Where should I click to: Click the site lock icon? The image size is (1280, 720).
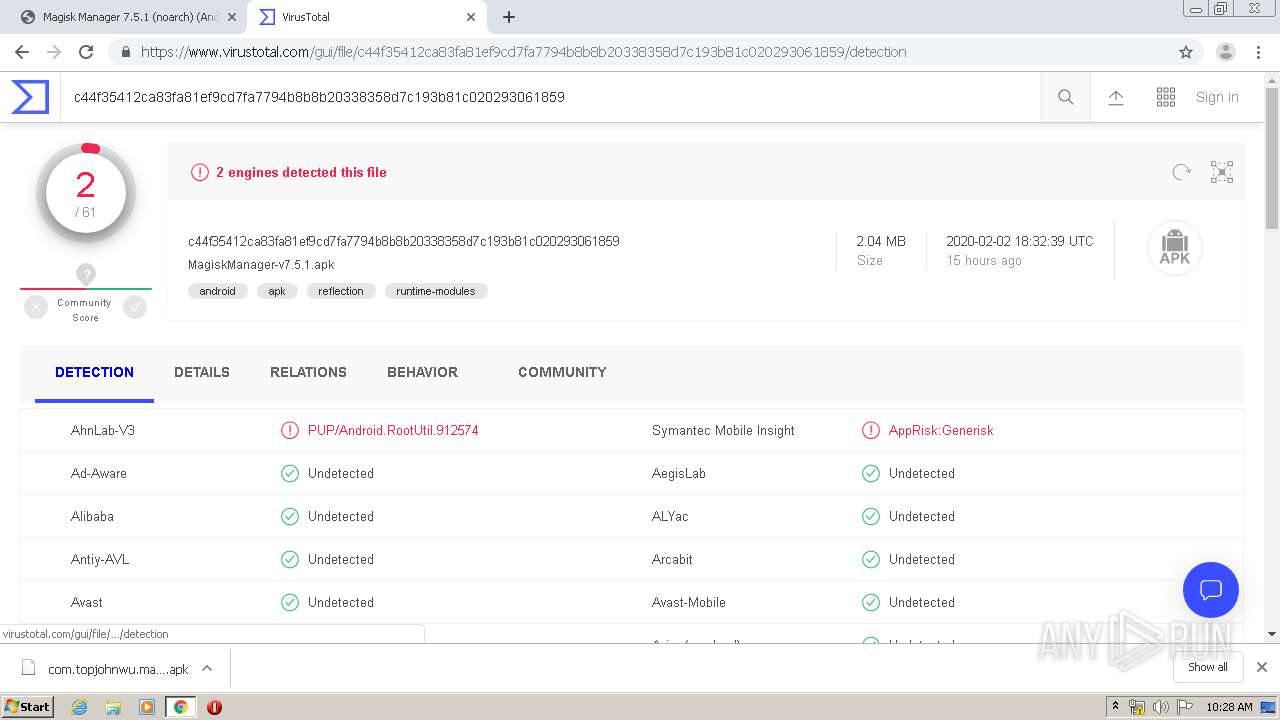(126, 52)
